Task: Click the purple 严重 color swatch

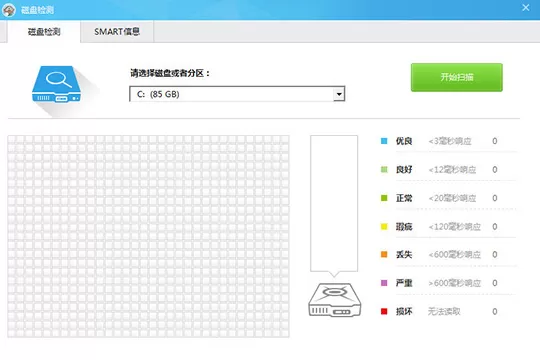Action: 384,283
